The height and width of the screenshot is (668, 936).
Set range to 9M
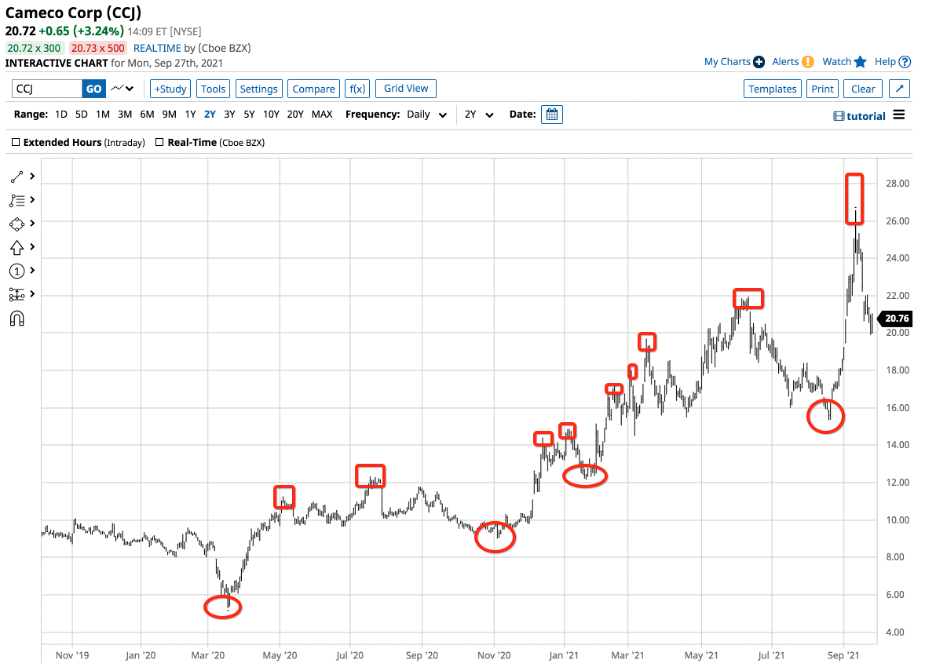[169, 114]
